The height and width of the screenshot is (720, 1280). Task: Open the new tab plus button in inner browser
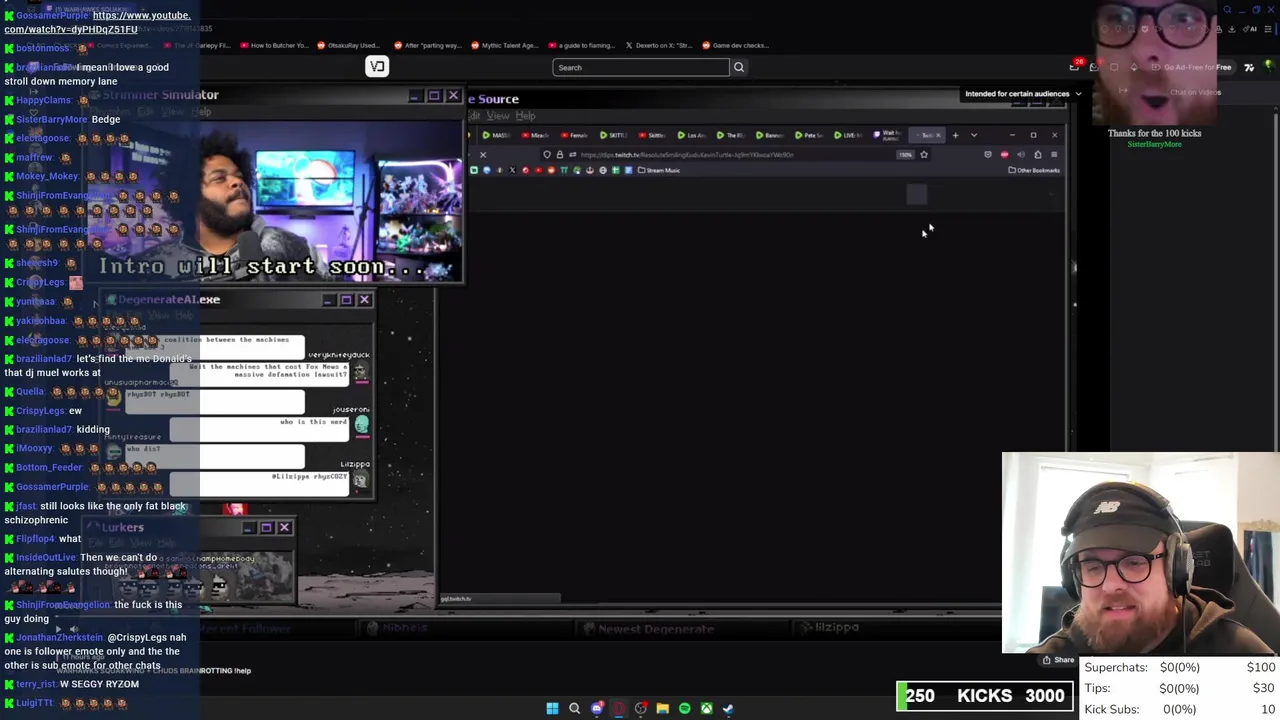pyautogui.click(x=956, y=135)
